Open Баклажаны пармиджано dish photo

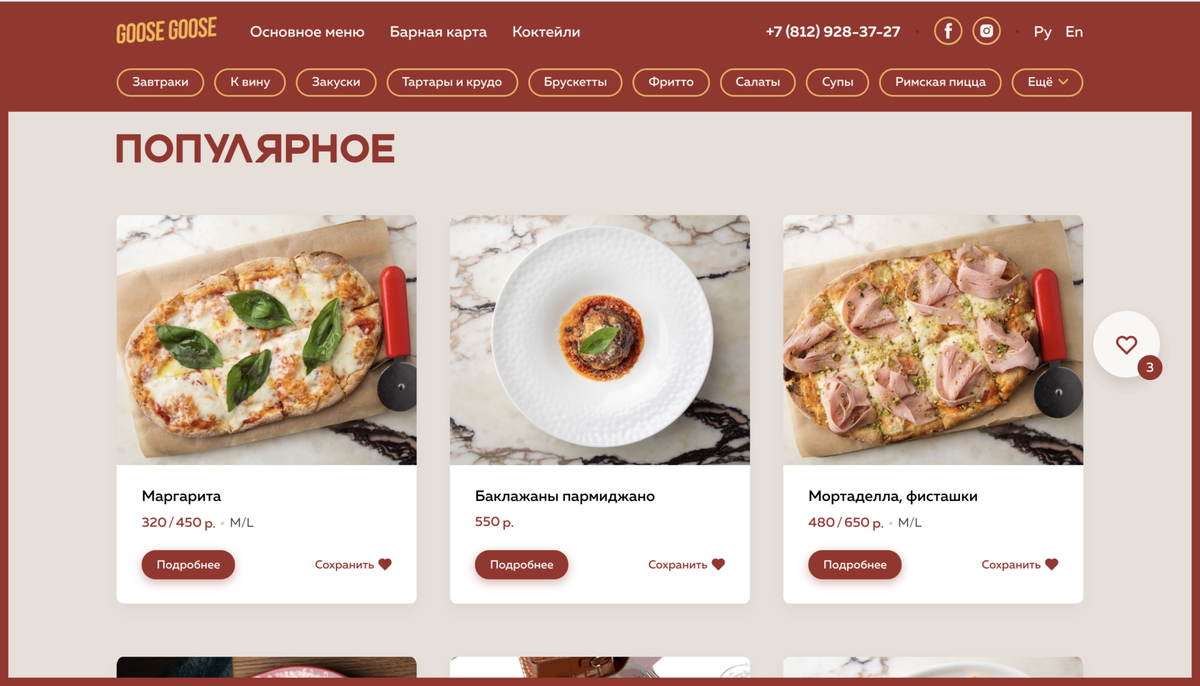click(600, 340)
